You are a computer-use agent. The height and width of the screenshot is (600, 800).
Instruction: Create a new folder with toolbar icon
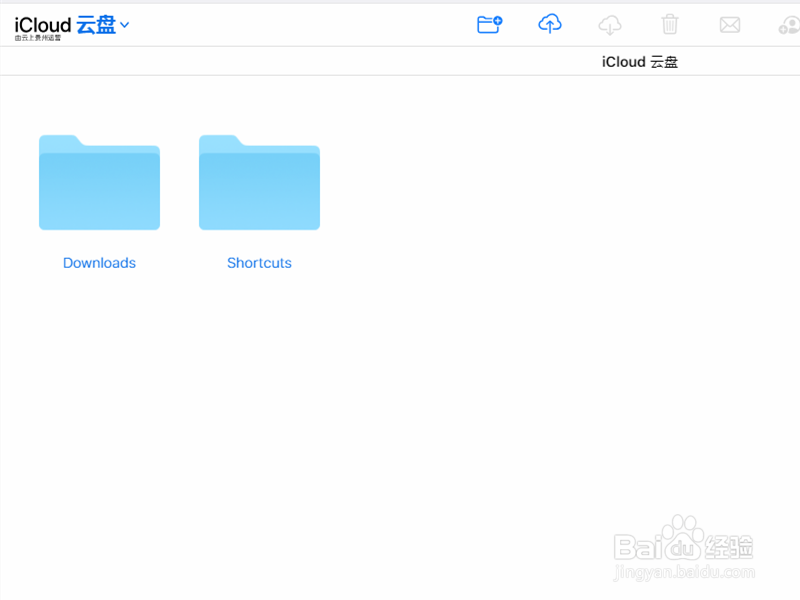point(490,24)
